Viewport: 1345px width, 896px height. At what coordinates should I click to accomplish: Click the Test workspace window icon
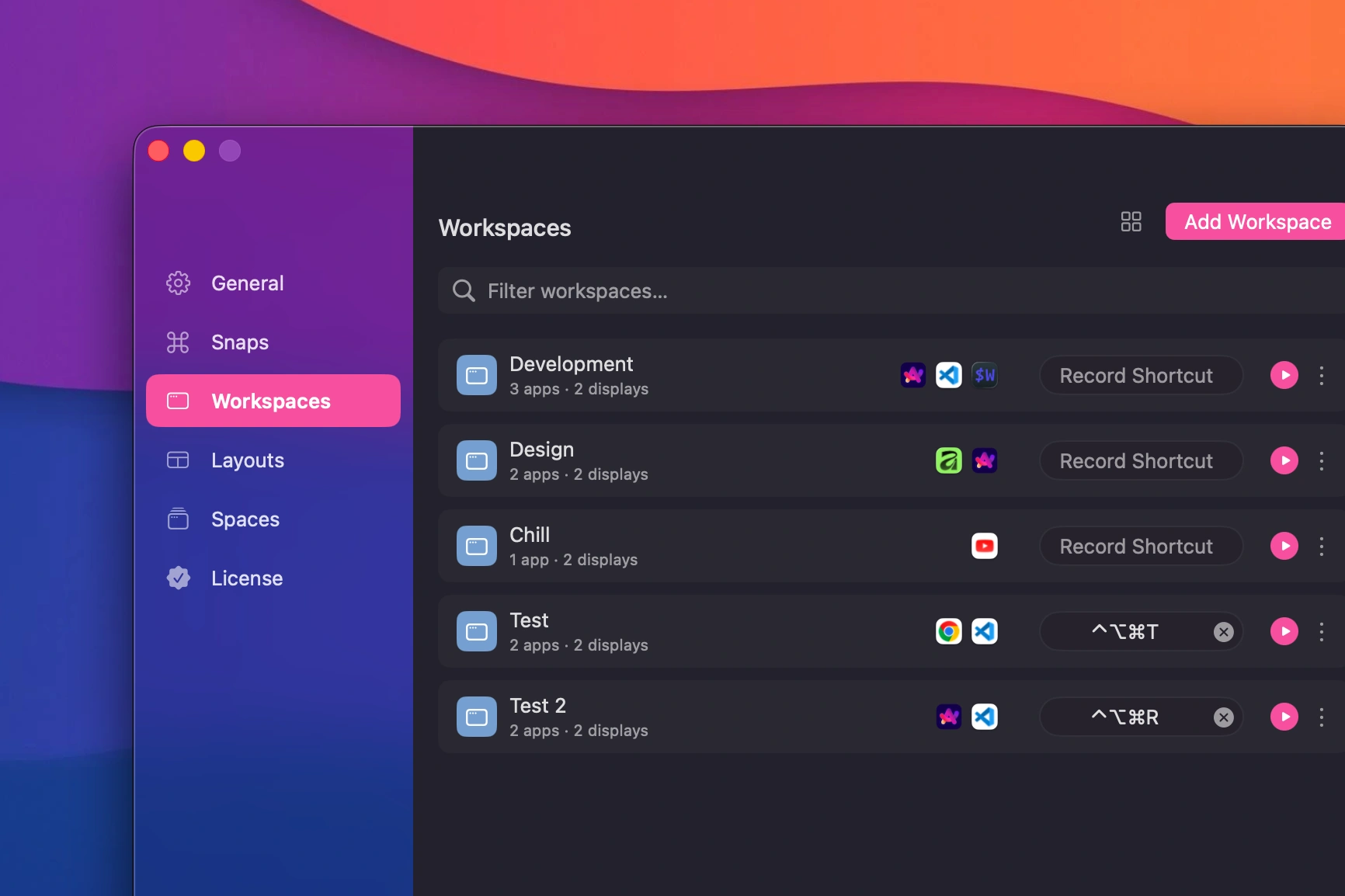(477, 632)
